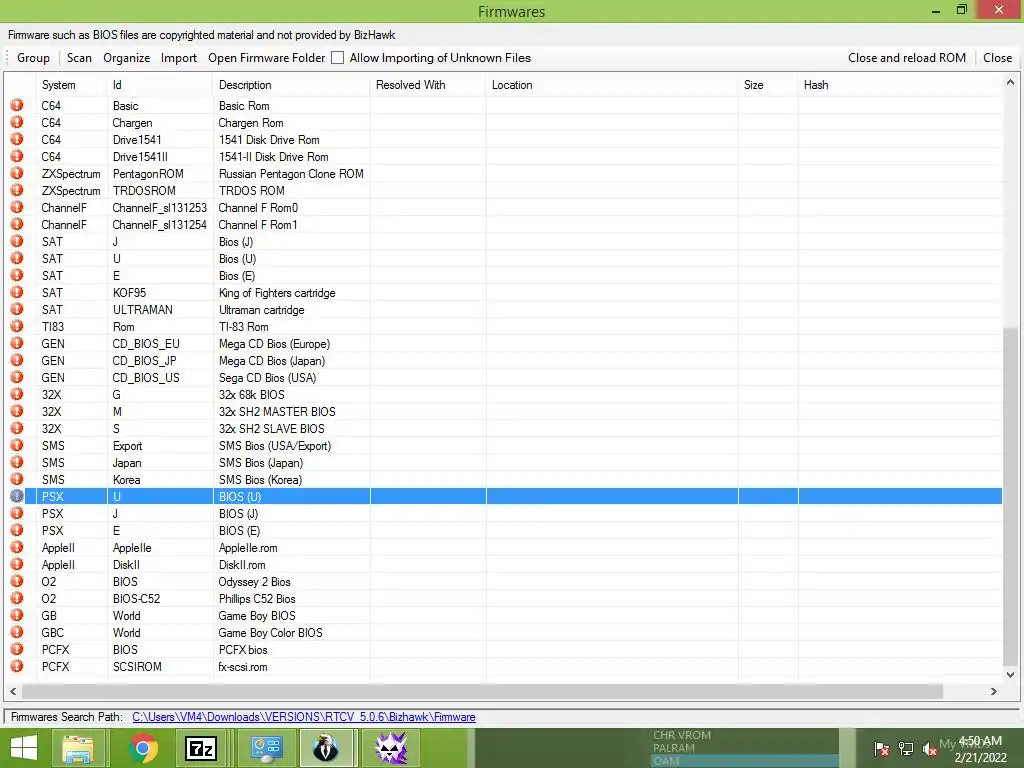Click the status icon for PCFX fx-scsi.rom
The image size is (1024, 768).
[17, 666]
